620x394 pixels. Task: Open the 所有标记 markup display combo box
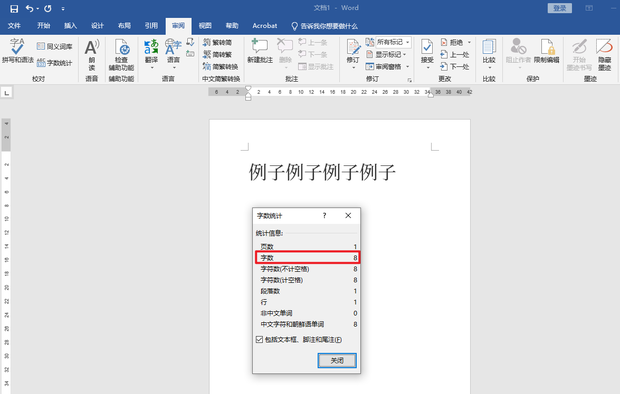pos(393,42)
